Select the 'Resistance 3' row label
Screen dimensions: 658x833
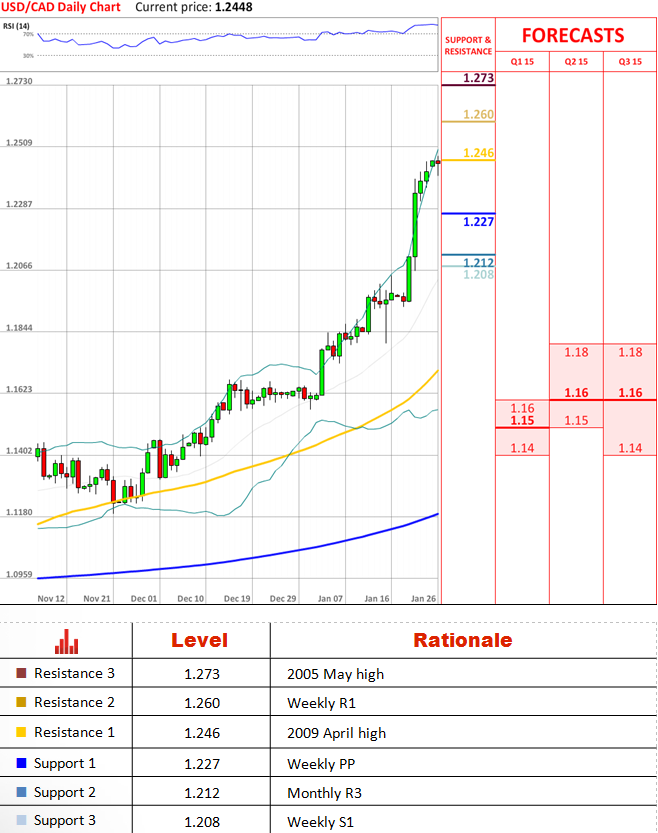pyautogui.click(x=74, y=673)
